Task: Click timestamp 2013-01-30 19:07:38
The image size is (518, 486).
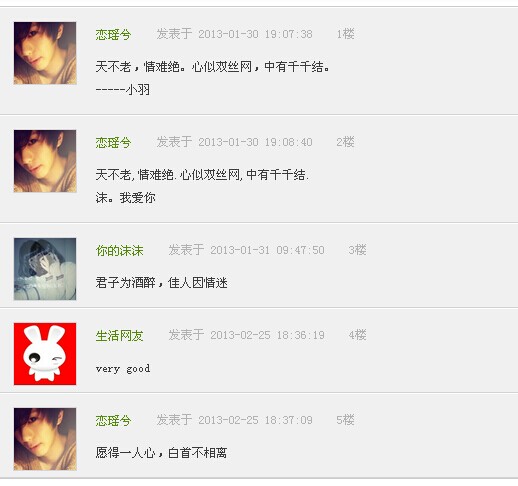Action: click(255, 34)
